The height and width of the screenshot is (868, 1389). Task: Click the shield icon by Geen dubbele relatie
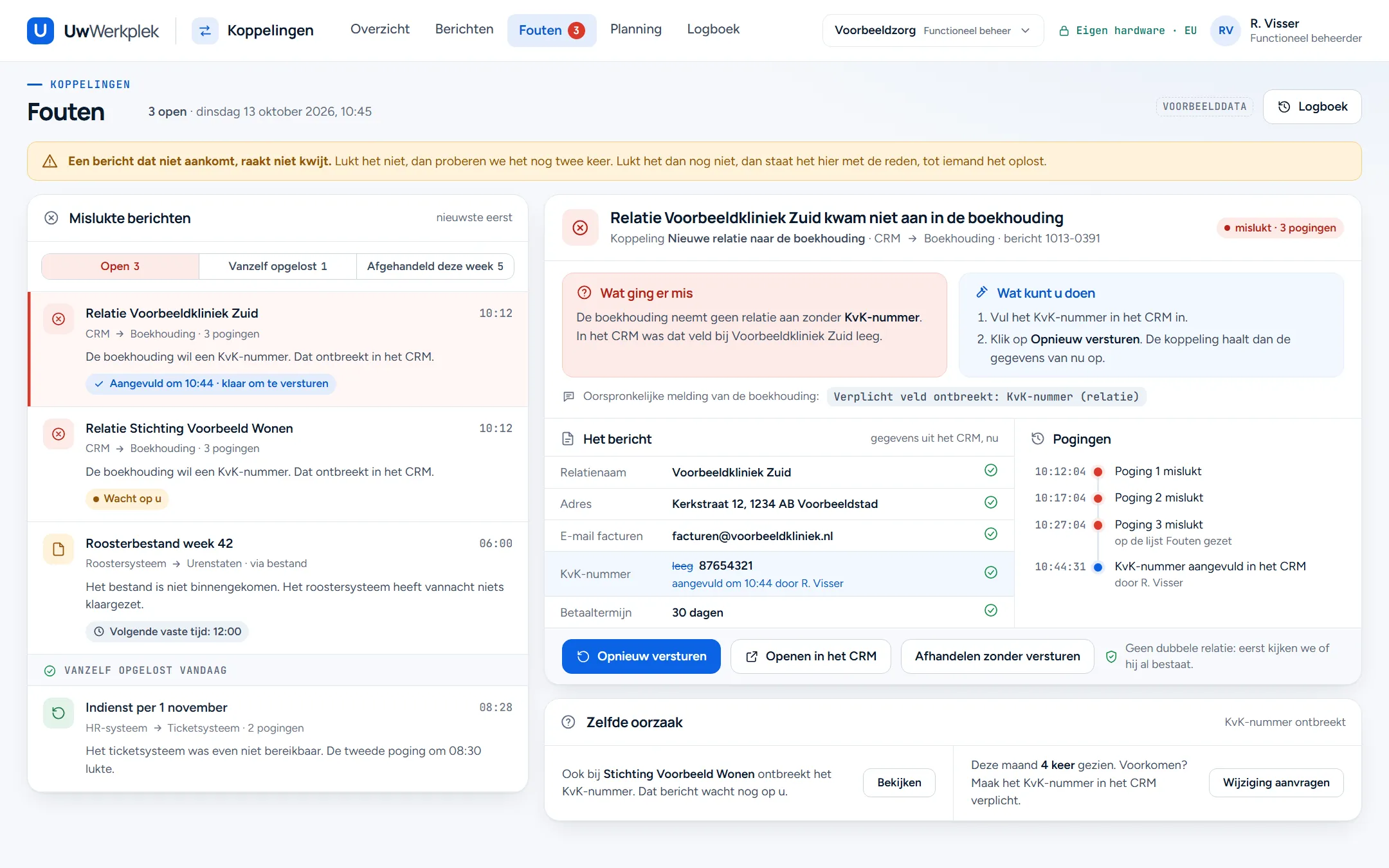coord(1111,656)
